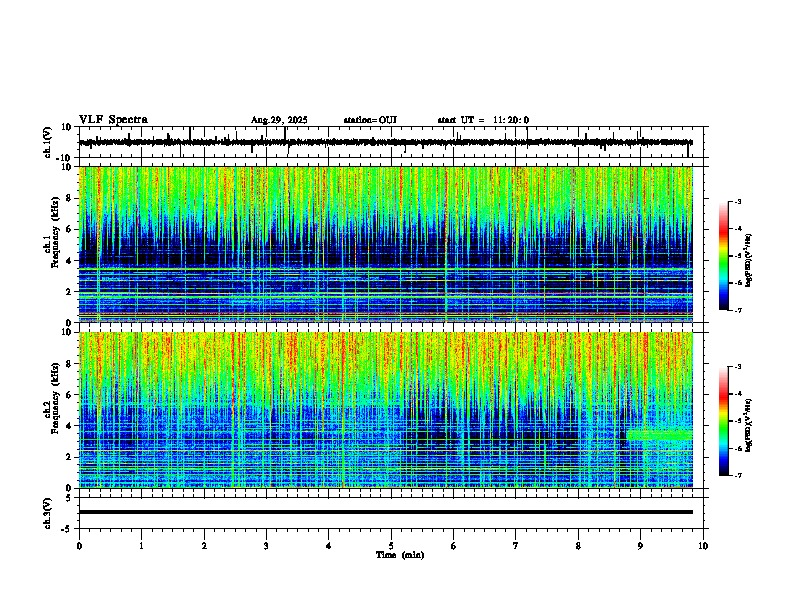Click time axis tick label '10'
This screenshot has height=612, width=792.
click(703, 546)
